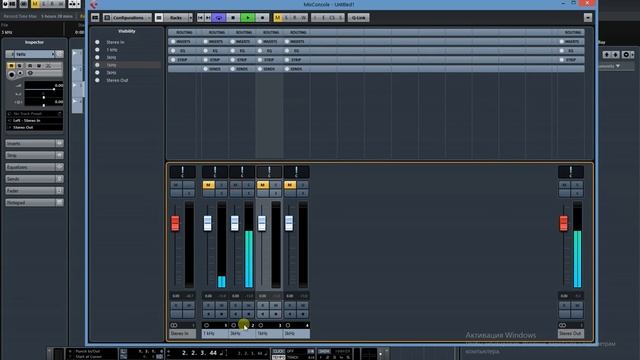Screen dimensions: 640x360
Task: Click the Inspector volume slider handle
Action: point(53,89)
